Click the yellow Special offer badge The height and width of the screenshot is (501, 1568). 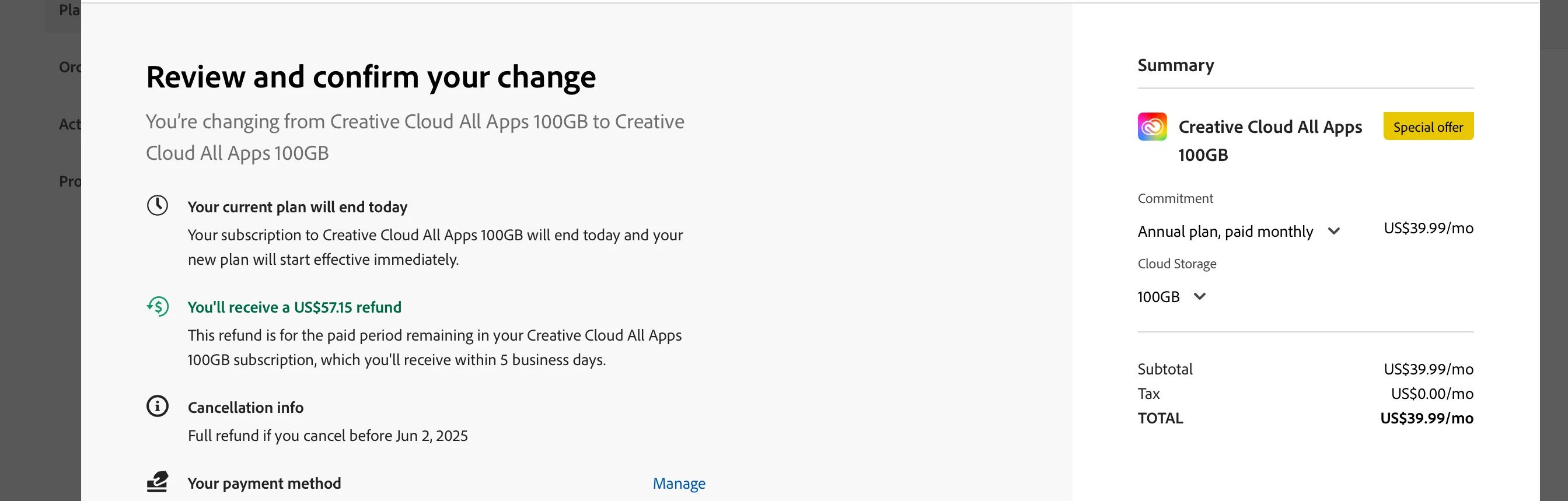click(x=1428, y=127)
